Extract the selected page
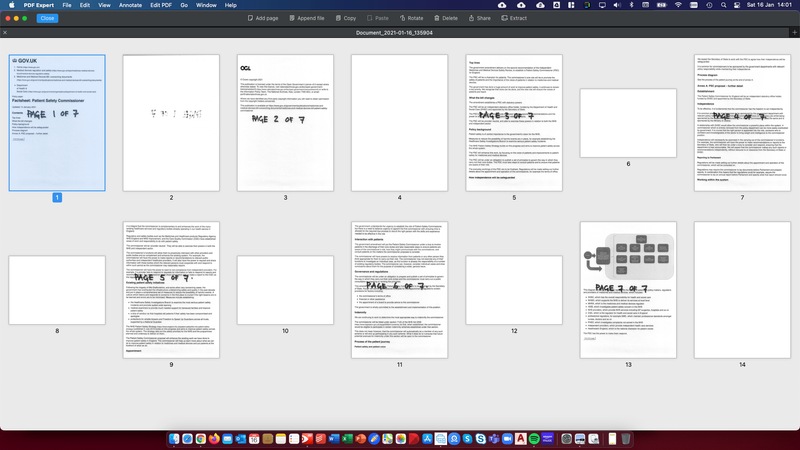Image resolution: width=800 pixels, height=450 pixels. pos(514,18)
